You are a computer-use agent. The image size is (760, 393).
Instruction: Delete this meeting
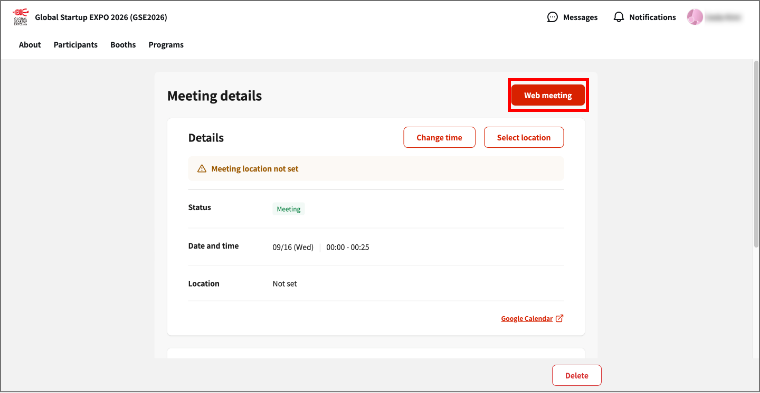point(577,375)
